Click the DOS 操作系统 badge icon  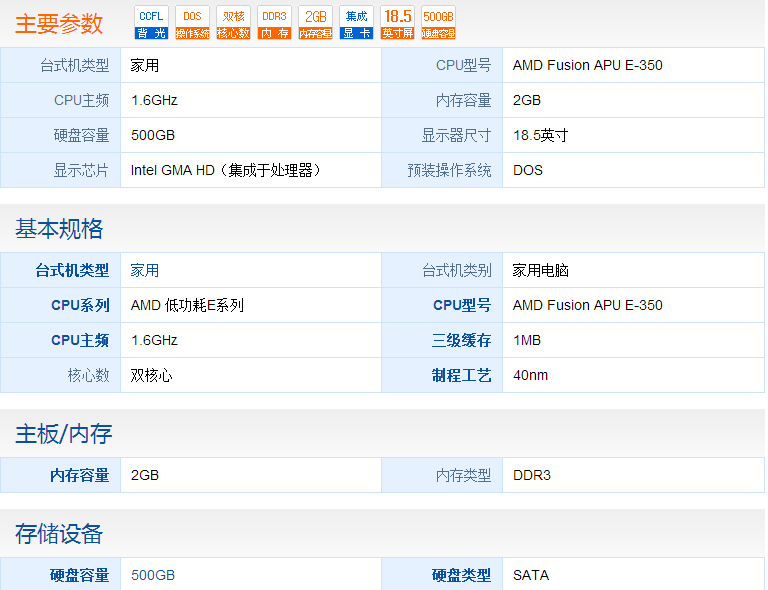[192, 23]
